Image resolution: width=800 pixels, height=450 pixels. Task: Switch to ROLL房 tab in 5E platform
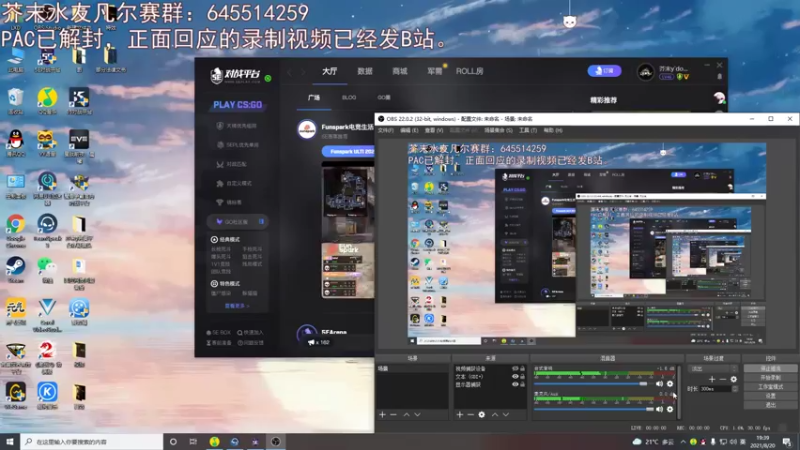pyautogui.click(x=469, y=71)
